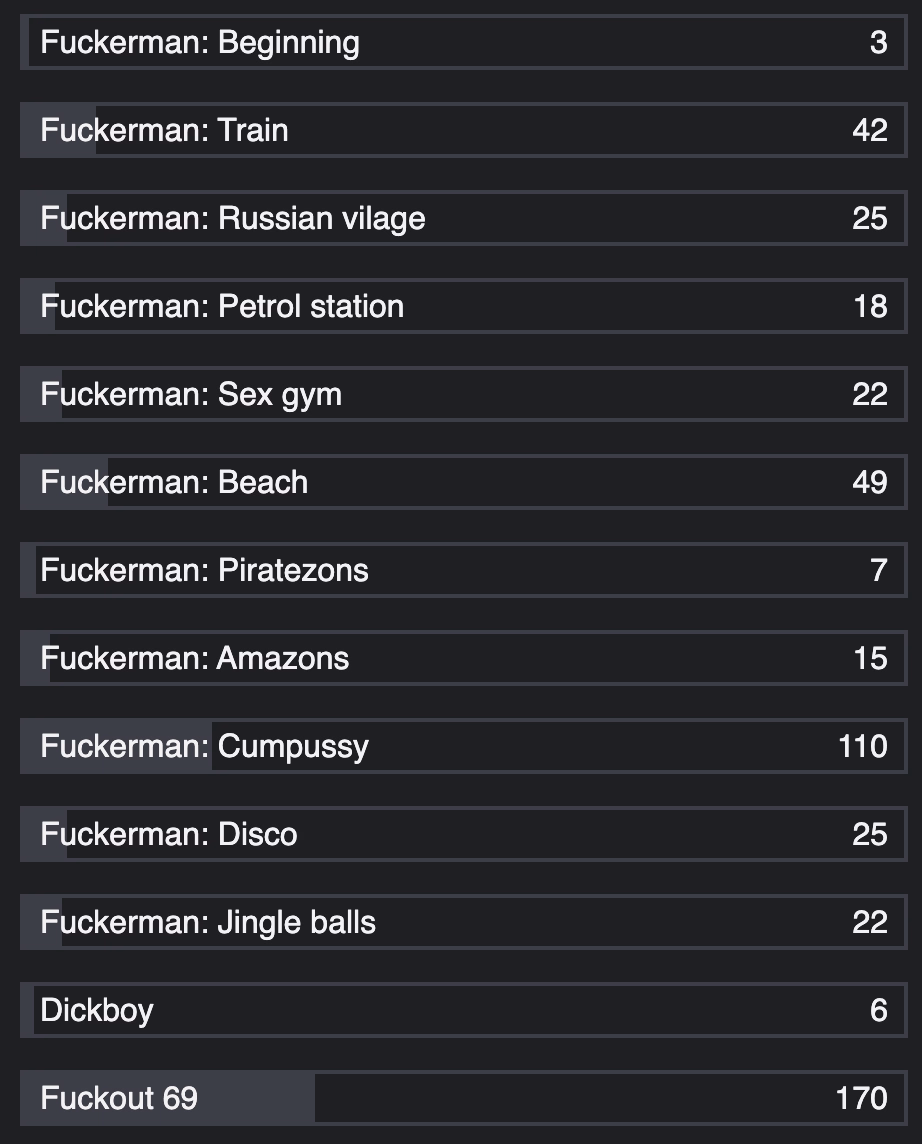
Task: Select the count 18 value
Action: (x=870, y=307)
